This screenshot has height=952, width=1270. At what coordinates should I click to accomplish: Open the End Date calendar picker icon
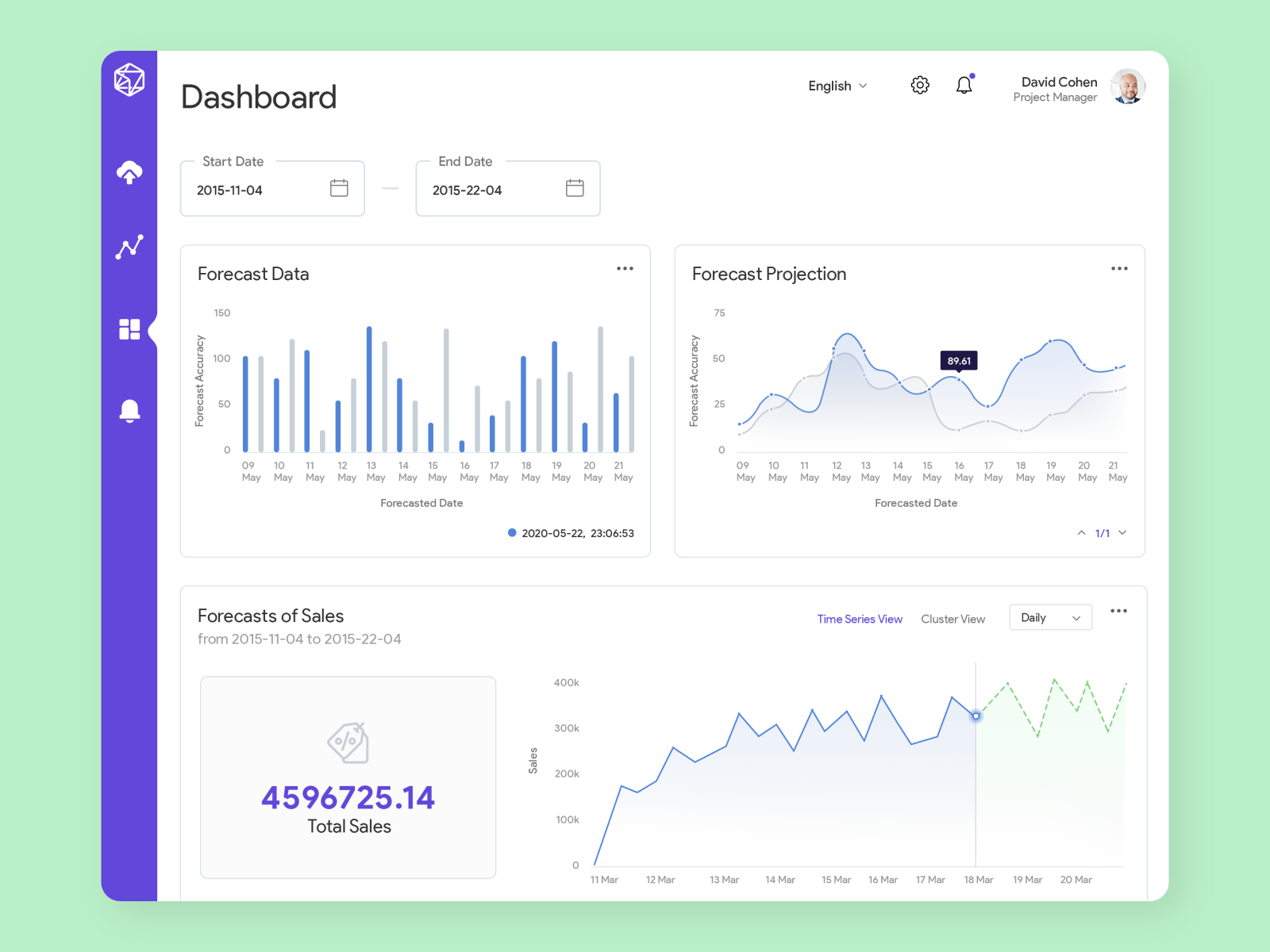(574, 188)
